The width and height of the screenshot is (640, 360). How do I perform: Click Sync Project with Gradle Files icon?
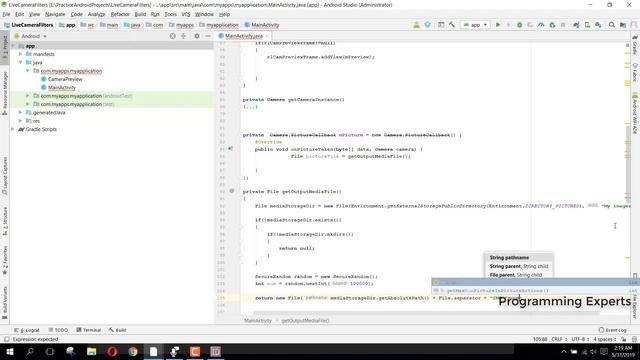(576, 25)
